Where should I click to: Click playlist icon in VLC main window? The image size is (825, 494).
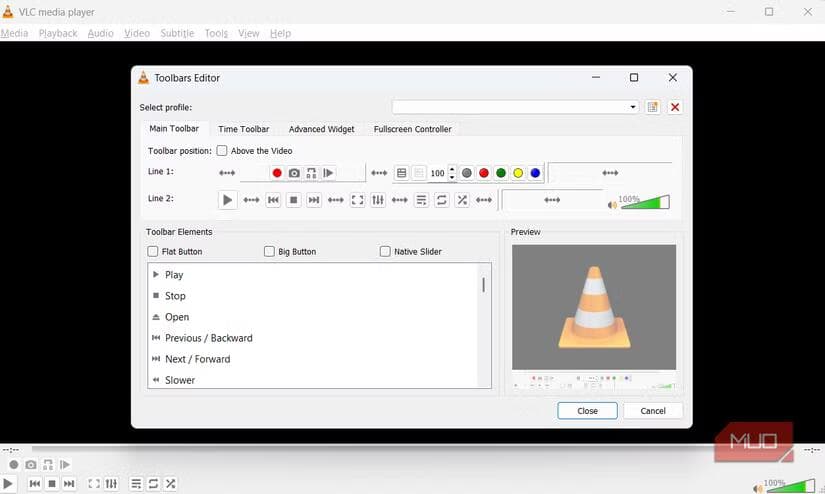[136, 483]
